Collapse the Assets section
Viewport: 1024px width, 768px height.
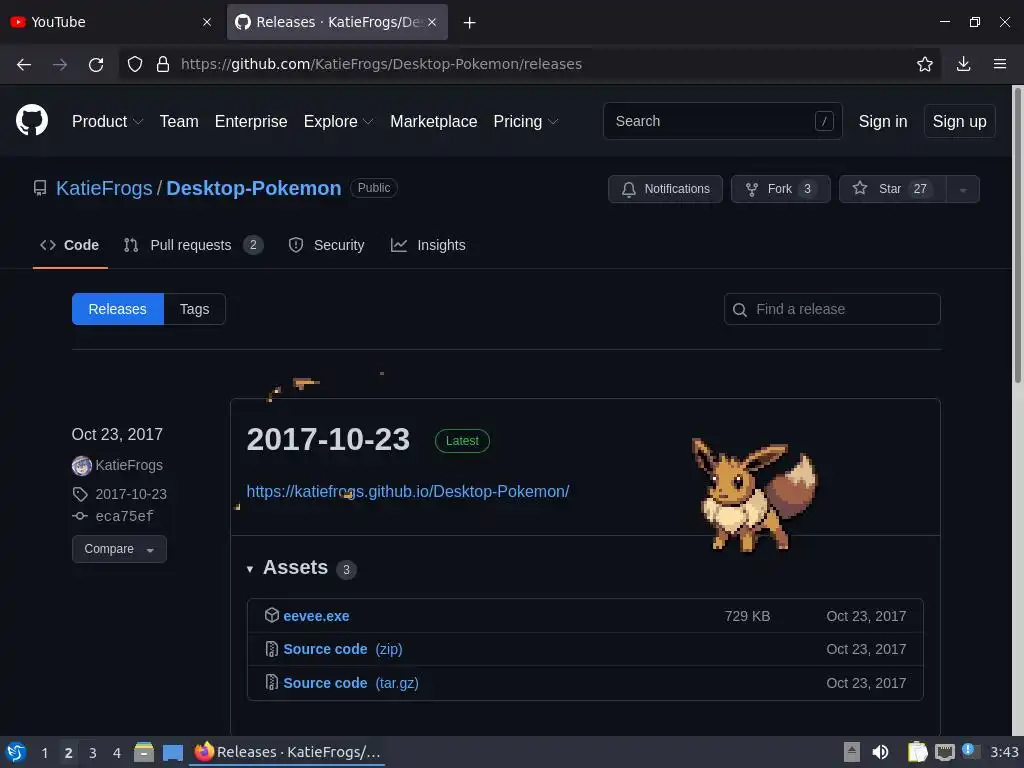pos(249,569)
